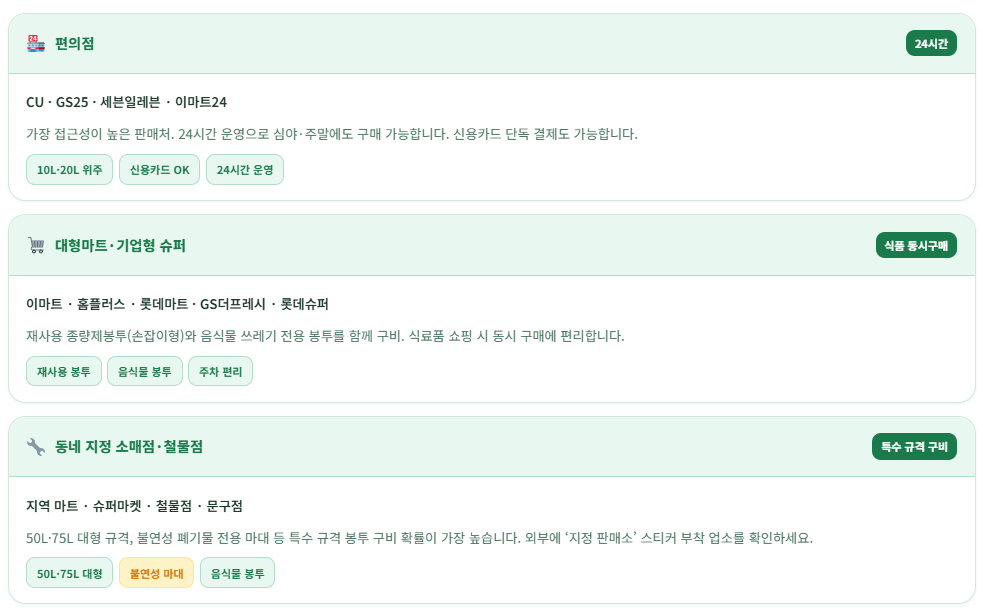This screenshot has height=614, width=983.
Task: Click the 24시간 badge
Action: (931, 43)
